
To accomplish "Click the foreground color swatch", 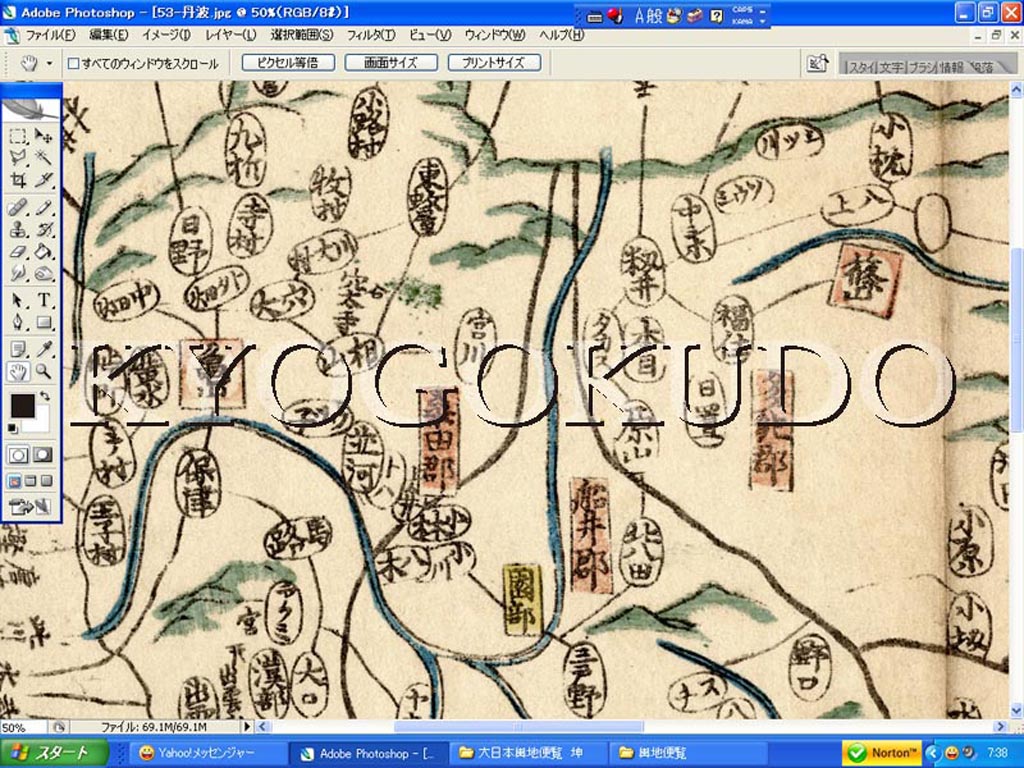I will (22, 405).
